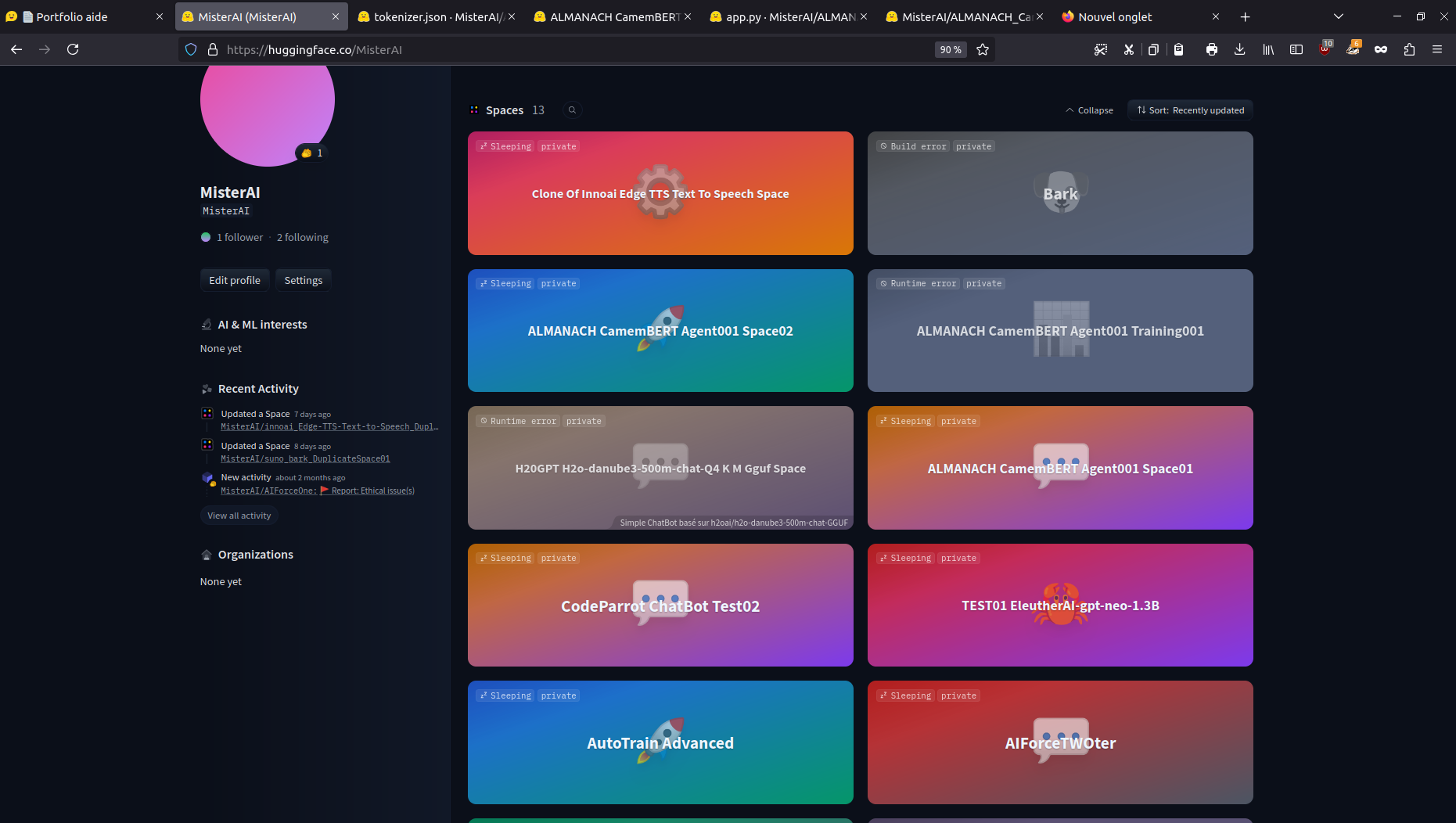The width and height of the screenshot is (1456, 823).
Task: Open MisterAI/innoai_Edge-TTS activity link
Action: coord(329,426)
